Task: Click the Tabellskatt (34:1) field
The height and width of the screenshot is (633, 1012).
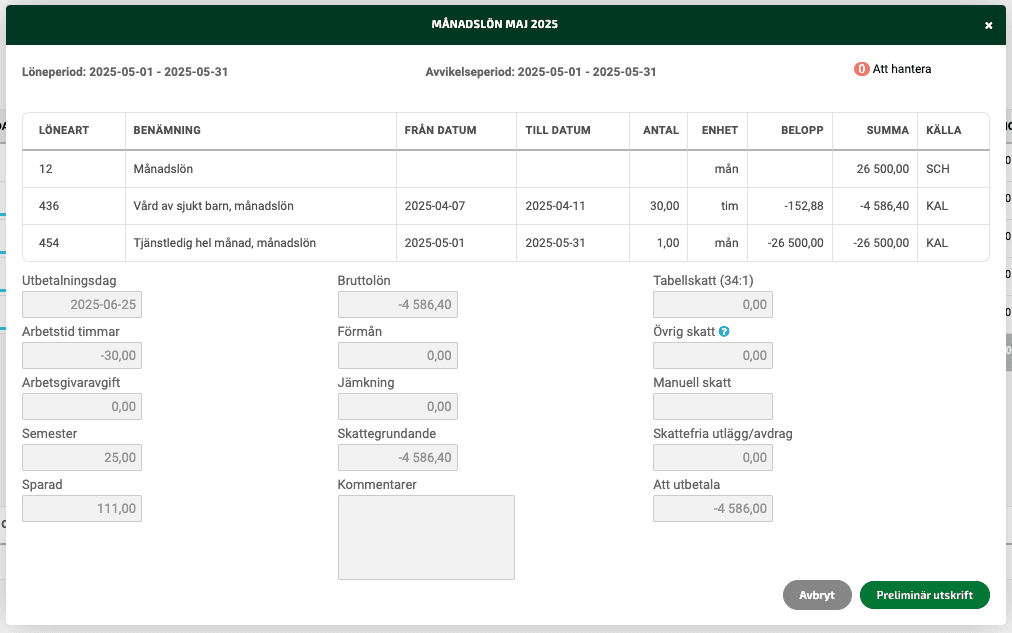Action: (713, 305)
